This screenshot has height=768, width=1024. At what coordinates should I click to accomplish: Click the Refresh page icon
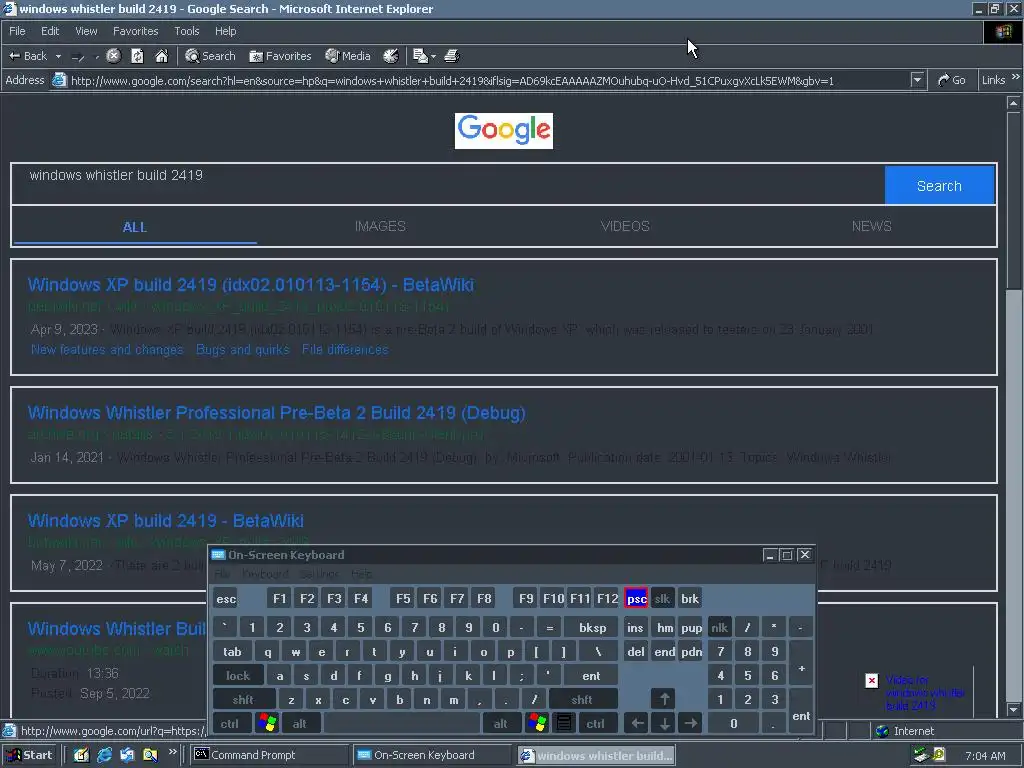[137, 56]
